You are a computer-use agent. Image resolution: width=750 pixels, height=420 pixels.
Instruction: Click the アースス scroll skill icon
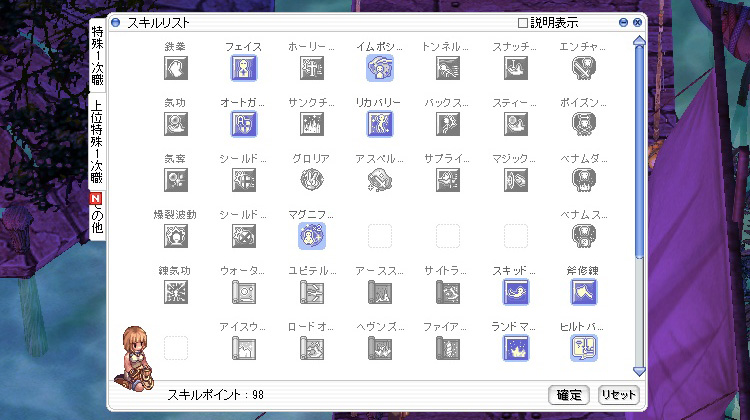tap(380, 292)
